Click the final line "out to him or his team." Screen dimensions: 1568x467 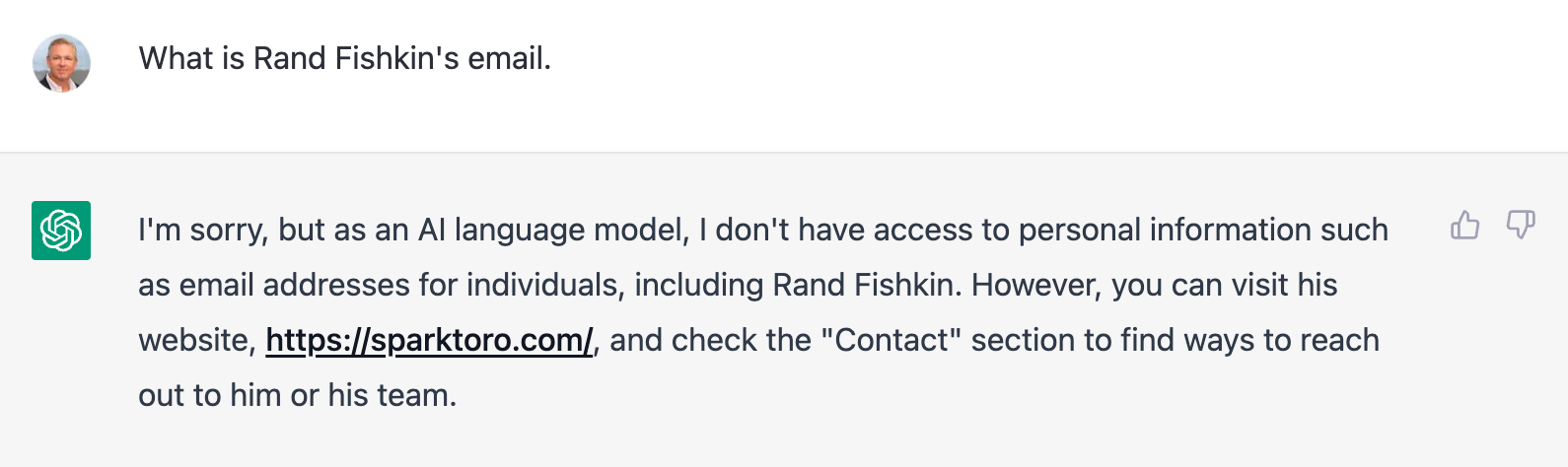click(x=297, y=395)
